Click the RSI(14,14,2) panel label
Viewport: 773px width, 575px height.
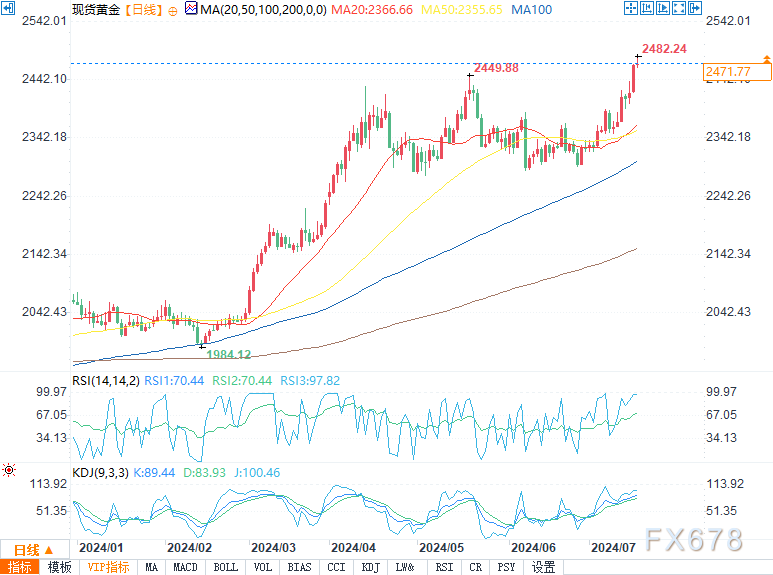coord(106,381)
